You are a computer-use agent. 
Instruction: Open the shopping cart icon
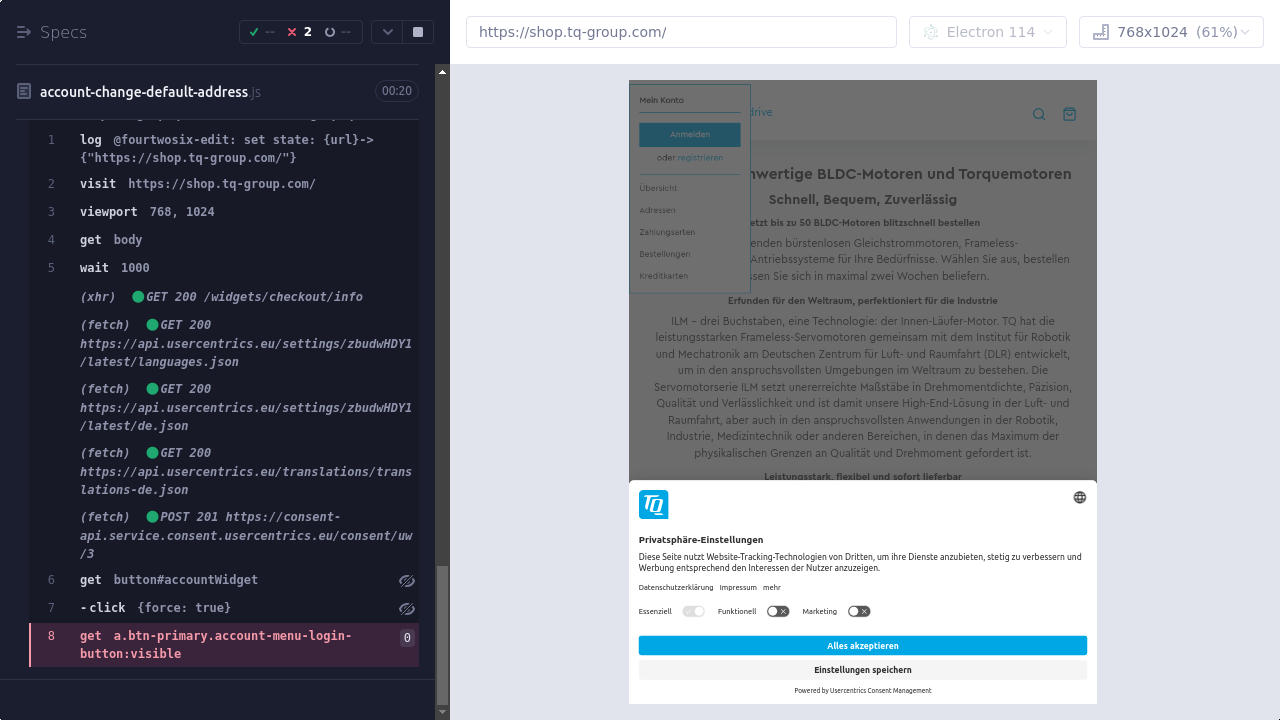coord(1070,114)
